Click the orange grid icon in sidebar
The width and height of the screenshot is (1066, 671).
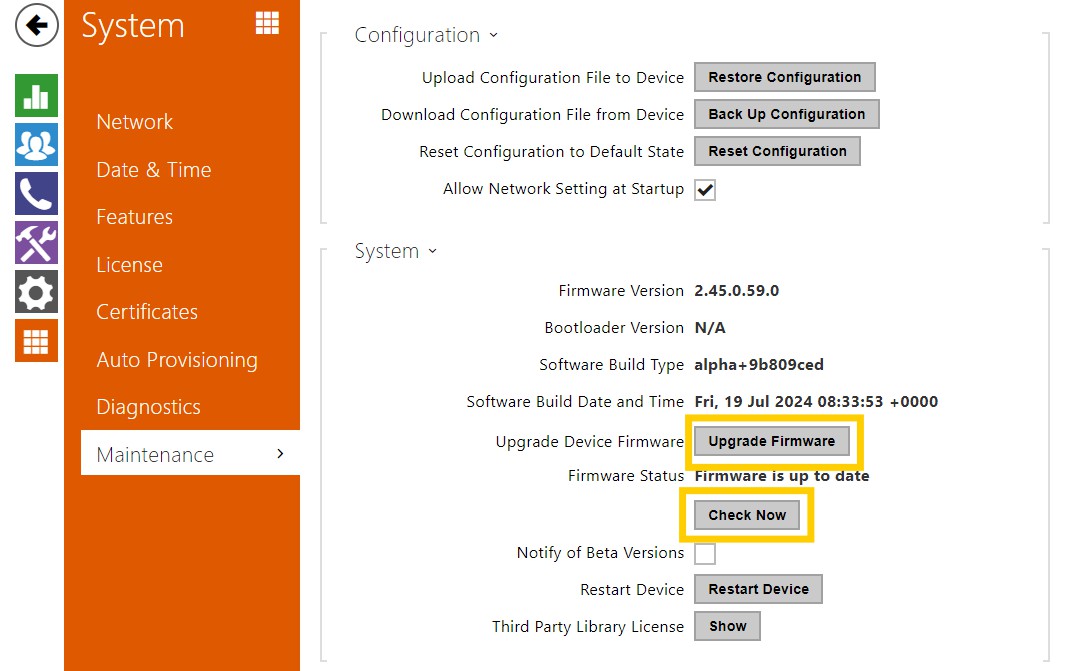36,341
